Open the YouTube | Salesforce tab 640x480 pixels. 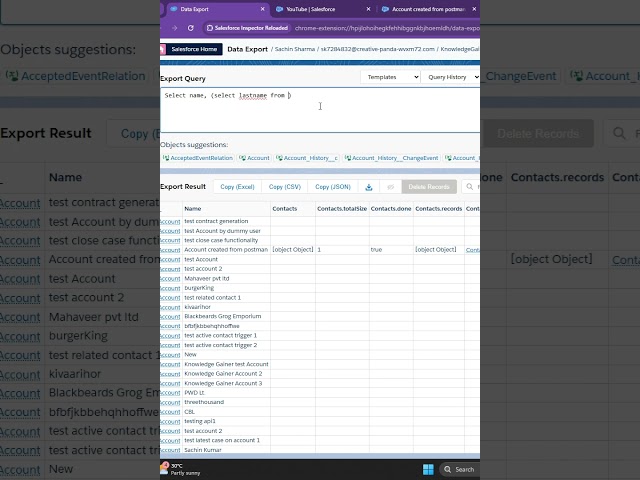[311, 9]
